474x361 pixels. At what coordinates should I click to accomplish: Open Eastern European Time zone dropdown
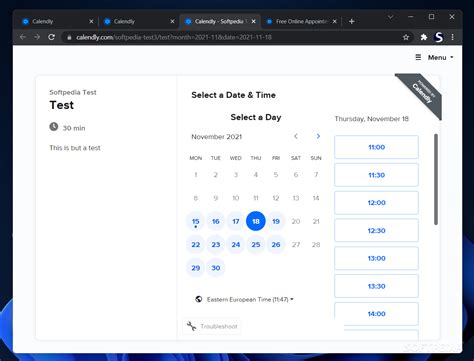pyautogui.click(x=250, y=299)
